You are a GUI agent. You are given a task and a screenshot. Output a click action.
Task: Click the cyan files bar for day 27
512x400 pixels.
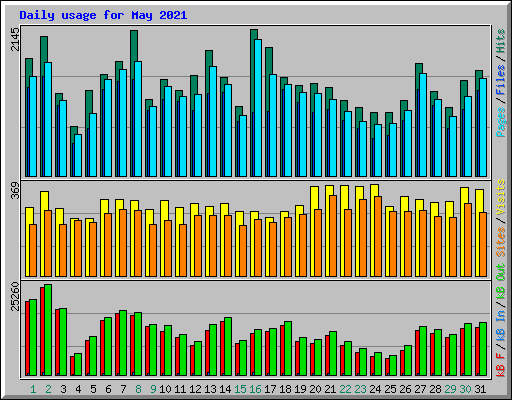[x=423, y=125]
